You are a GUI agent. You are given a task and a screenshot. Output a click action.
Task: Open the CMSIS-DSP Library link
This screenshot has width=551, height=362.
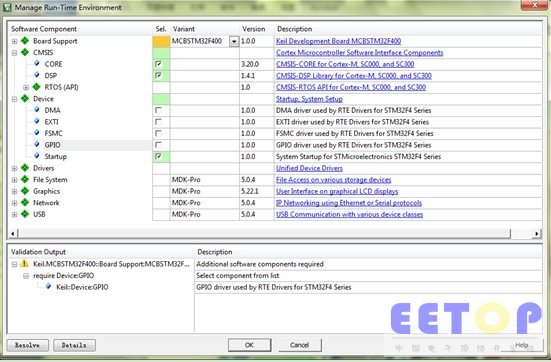click(x=354, y=76)
